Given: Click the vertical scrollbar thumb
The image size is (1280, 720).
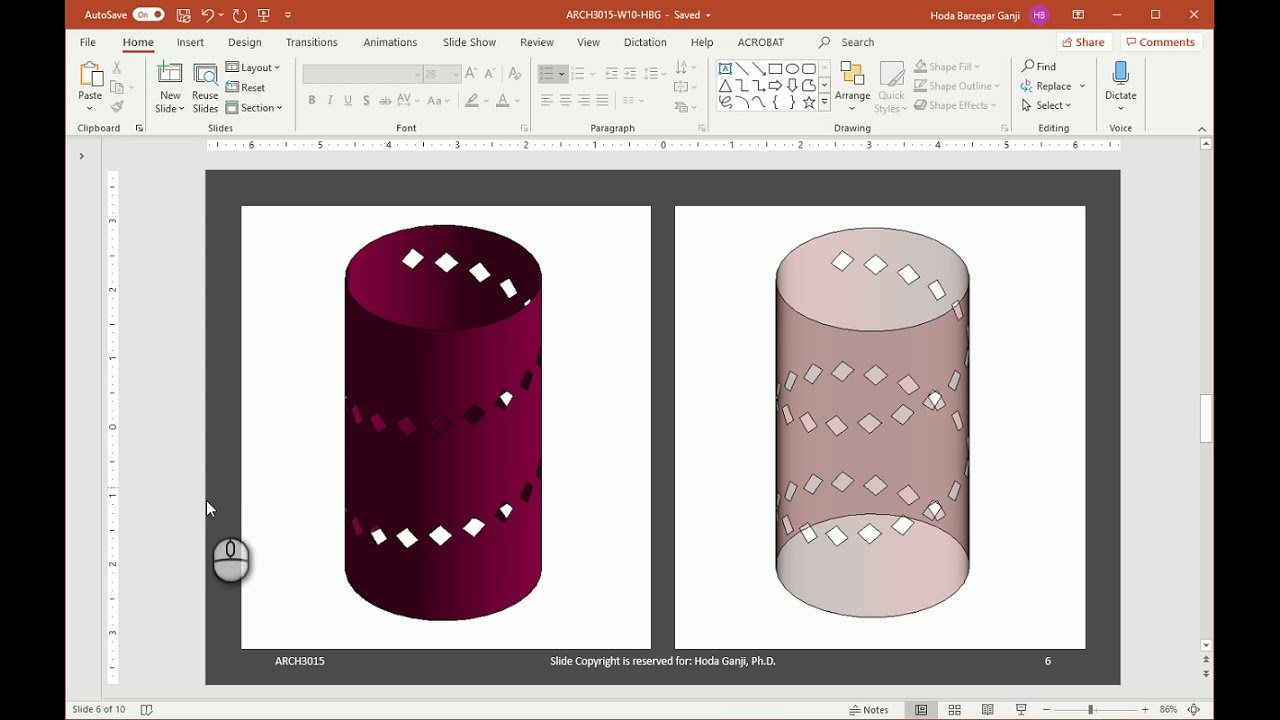Looking at the screenshot, I should click(1206, 419).
